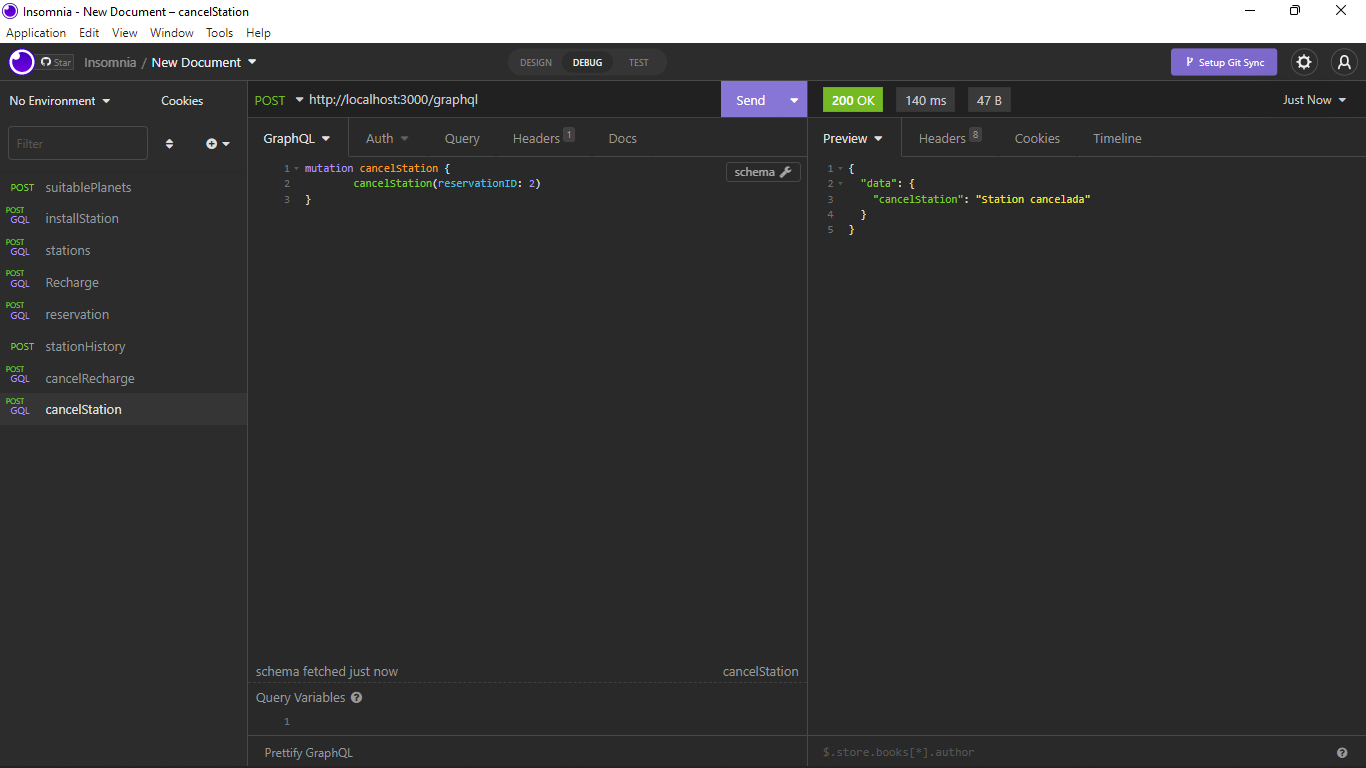Click the cancelStation operation name label
This screenshot has width=1366, height=768.
(761, 672)
